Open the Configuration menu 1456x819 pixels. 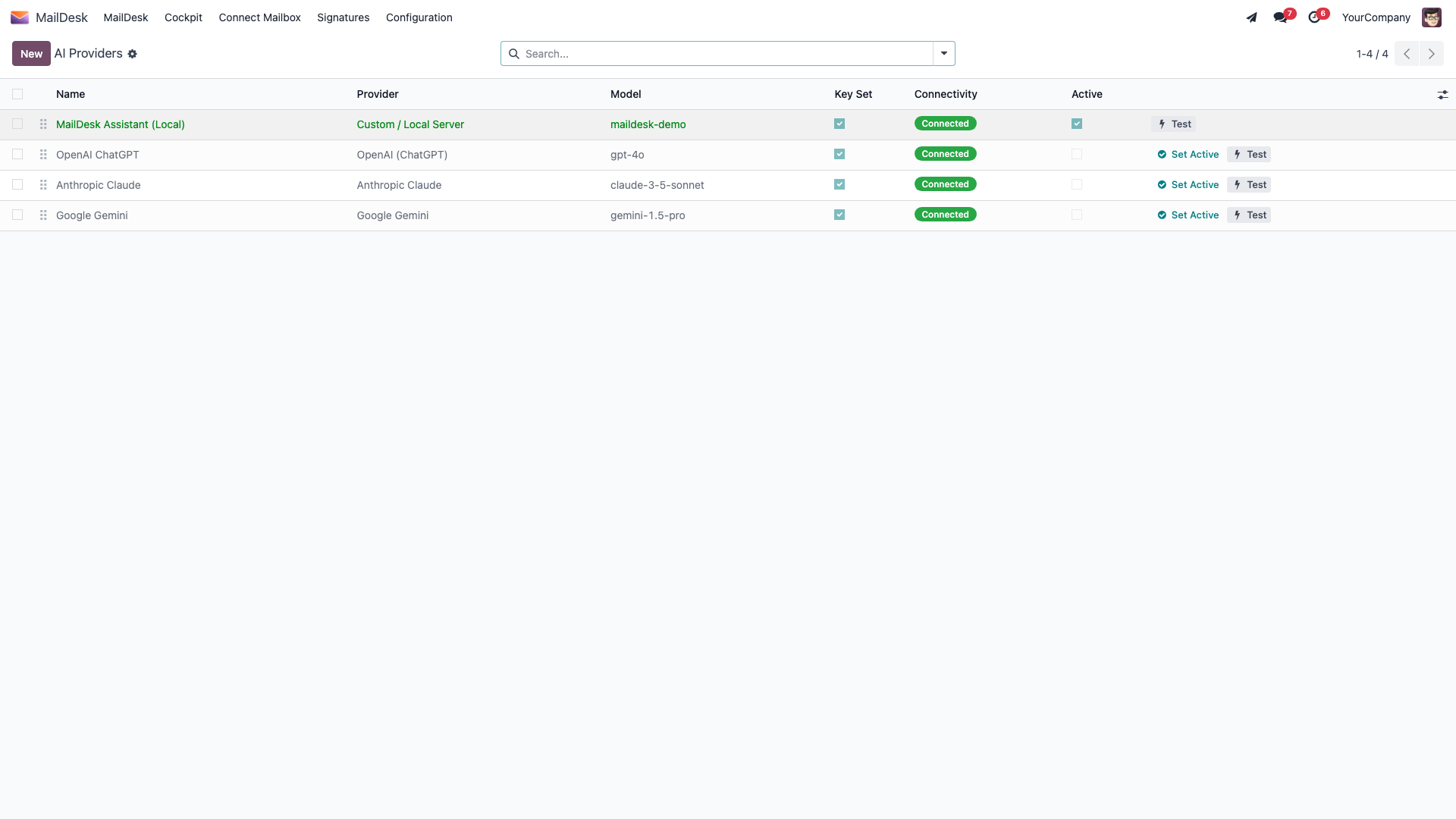click(x=419, y=17)
